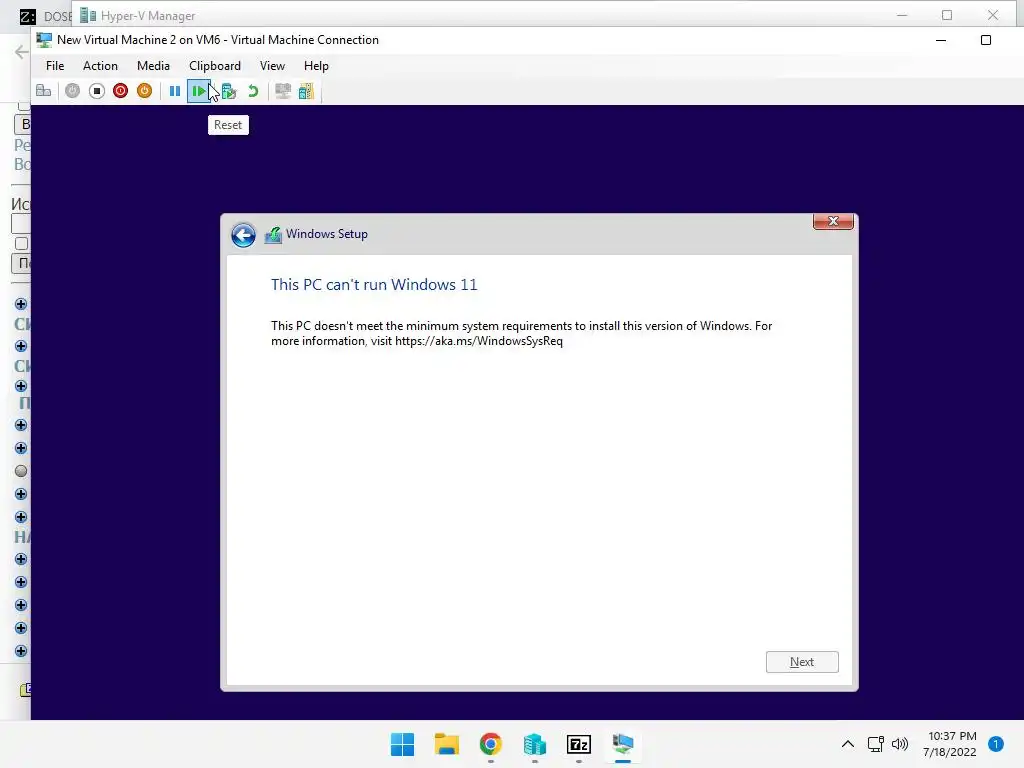The height and width of the screenshot is (768, 1024).
Task: Open the Action menu
Action: [100, 66]
